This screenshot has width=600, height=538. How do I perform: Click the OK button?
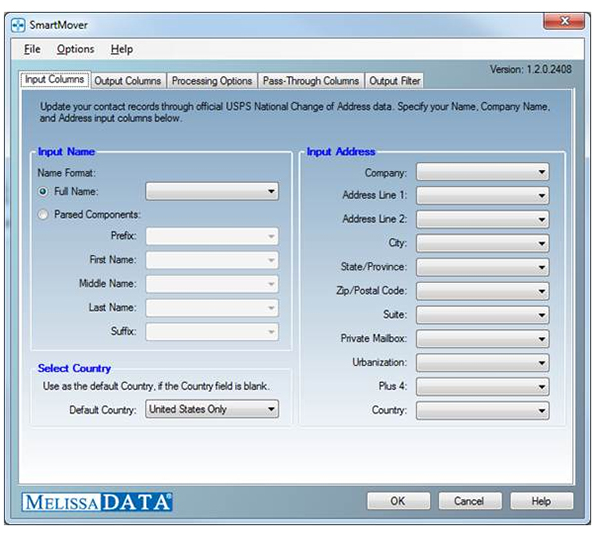click(398, 501)
